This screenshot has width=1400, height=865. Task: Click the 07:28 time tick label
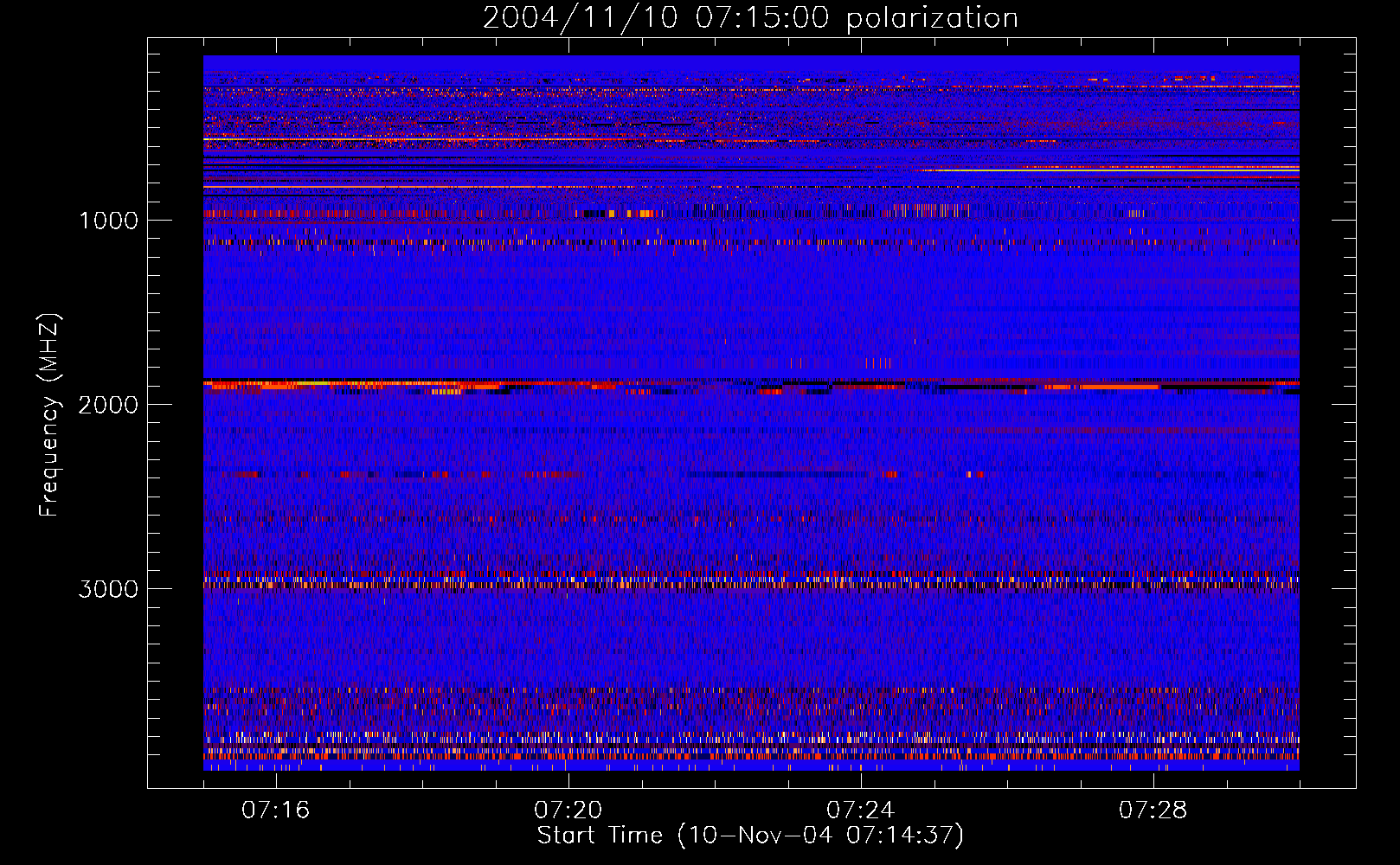tap(1153, 811)
